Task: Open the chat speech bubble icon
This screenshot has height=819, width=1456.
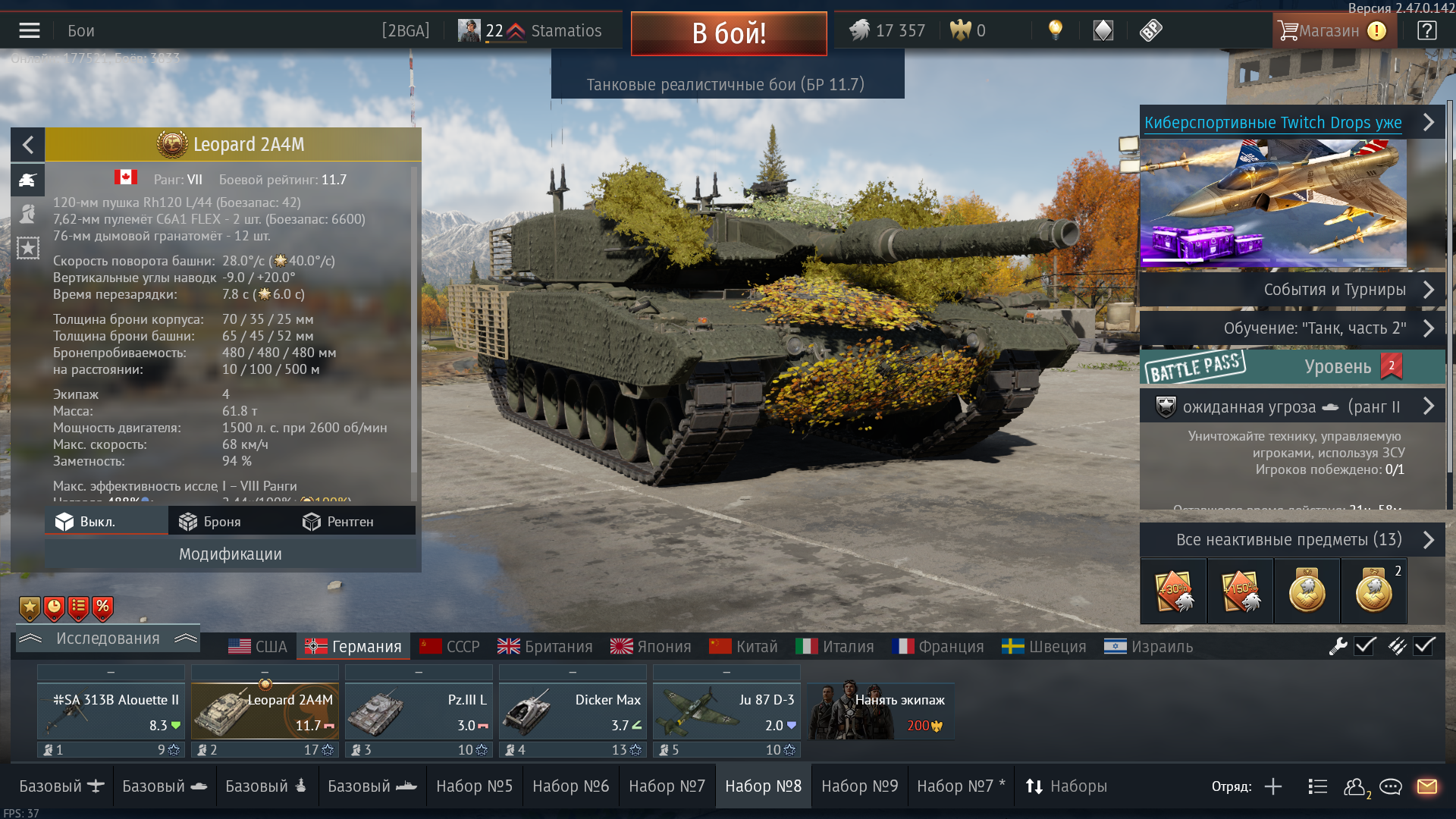Action: (1390, 787)
